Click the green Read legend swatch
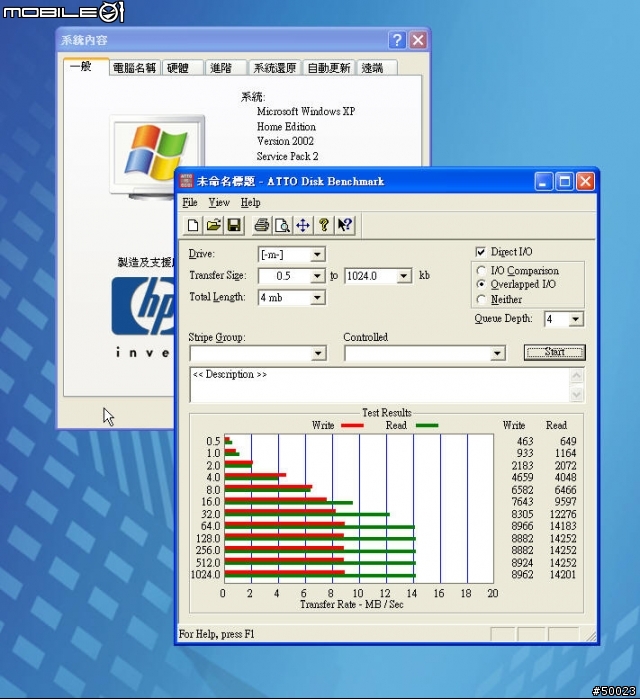 coord(427,426)
